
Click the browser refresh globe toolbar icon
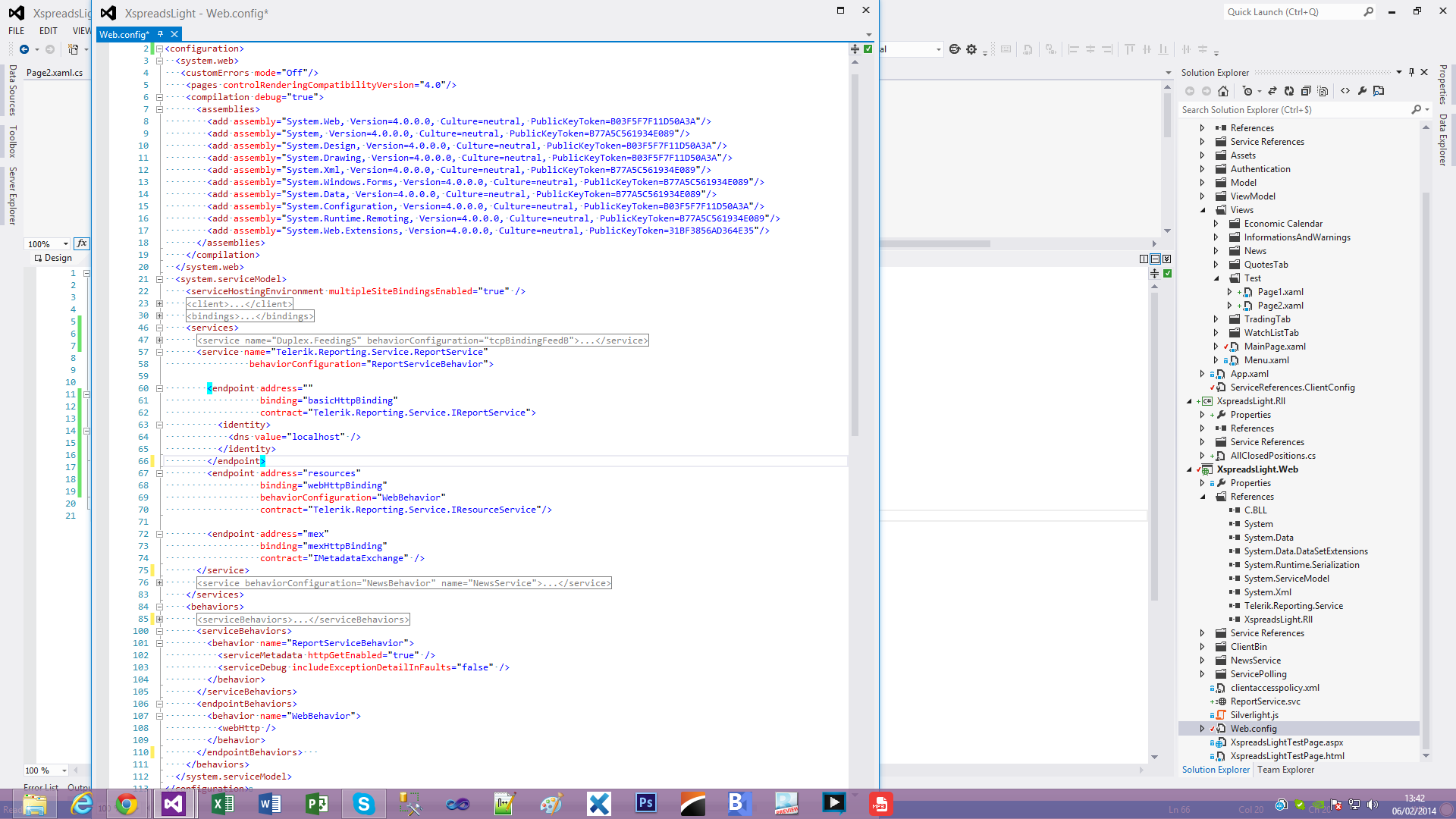tap(955, 49)
